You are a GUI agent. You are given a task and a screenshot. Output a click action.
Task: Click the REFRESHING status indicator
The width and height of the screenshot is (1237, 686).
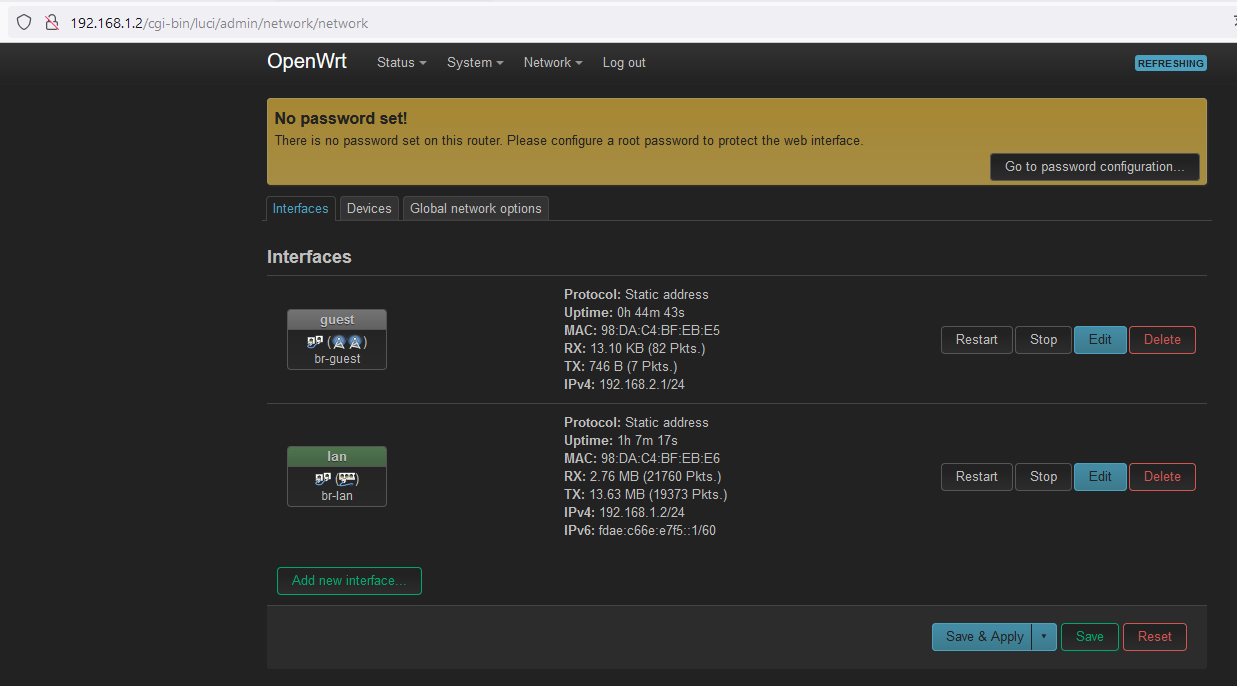click(1170, 63)
